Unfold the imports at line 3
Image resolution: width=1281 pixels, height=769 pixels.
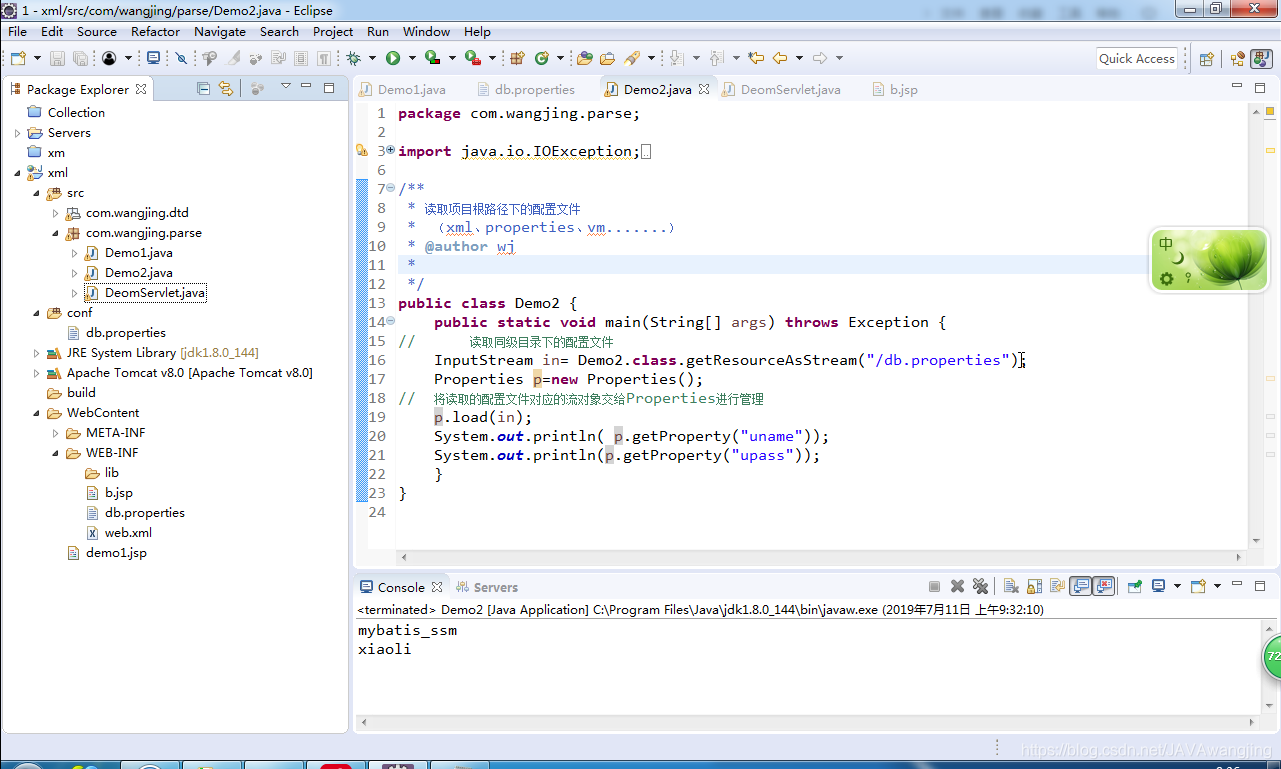(390, 151)
